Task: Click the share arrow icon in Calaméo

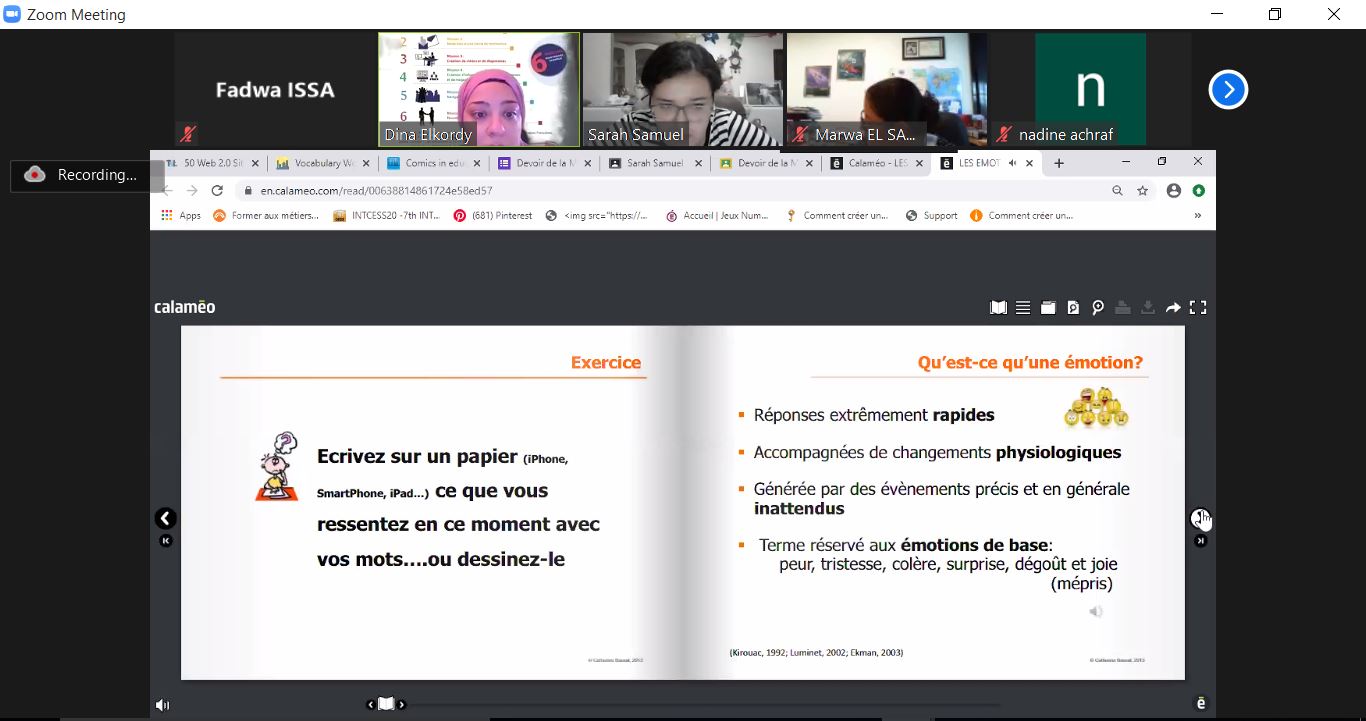Action: pos(1173,308)
